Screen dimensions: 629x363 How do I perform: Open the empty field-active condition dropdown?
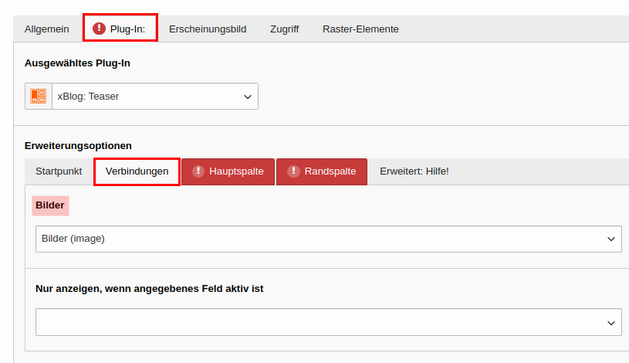point(329,322)
